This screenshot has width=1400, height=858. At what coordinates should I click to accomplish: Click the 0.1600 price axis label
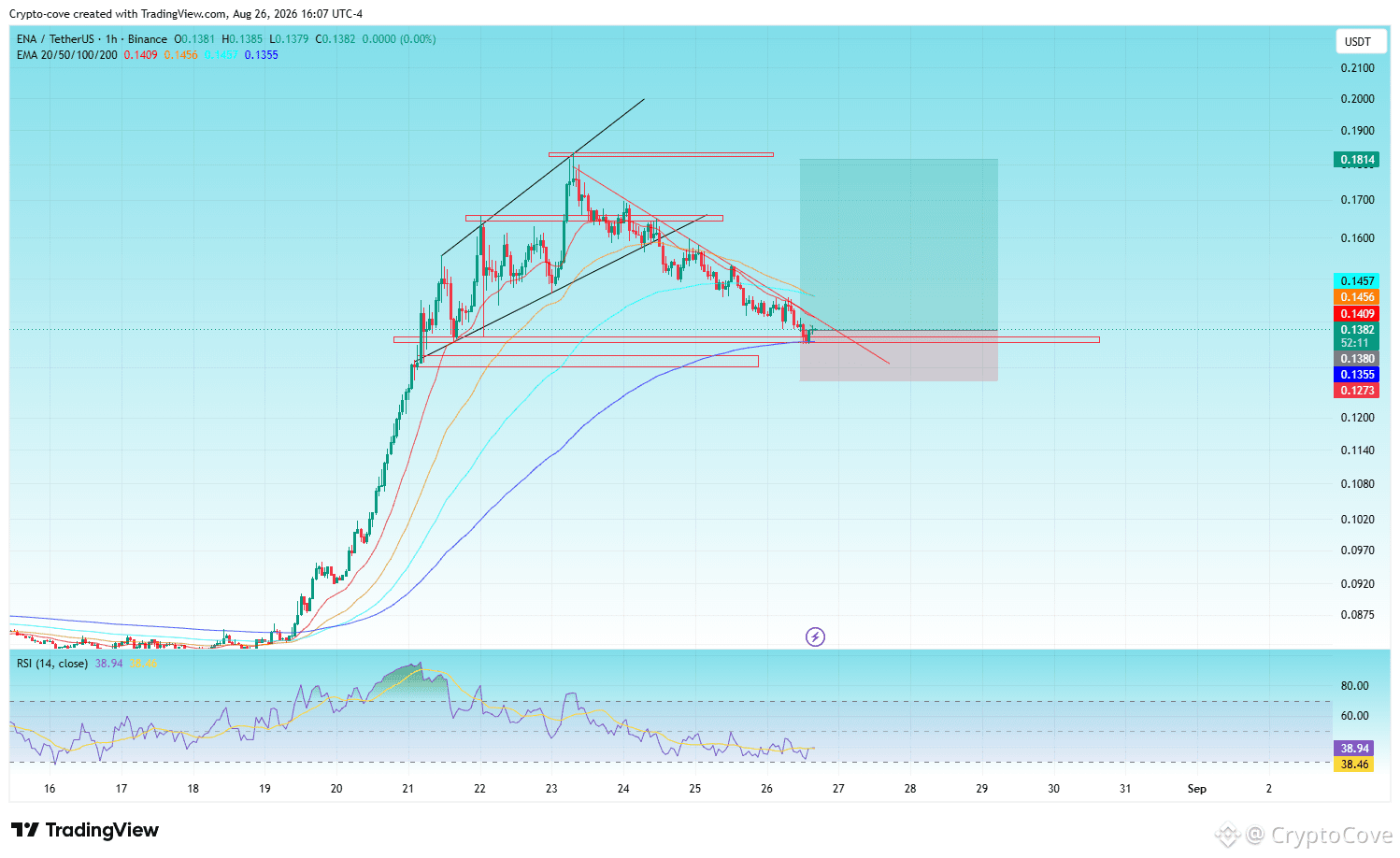pos(1357,238)
